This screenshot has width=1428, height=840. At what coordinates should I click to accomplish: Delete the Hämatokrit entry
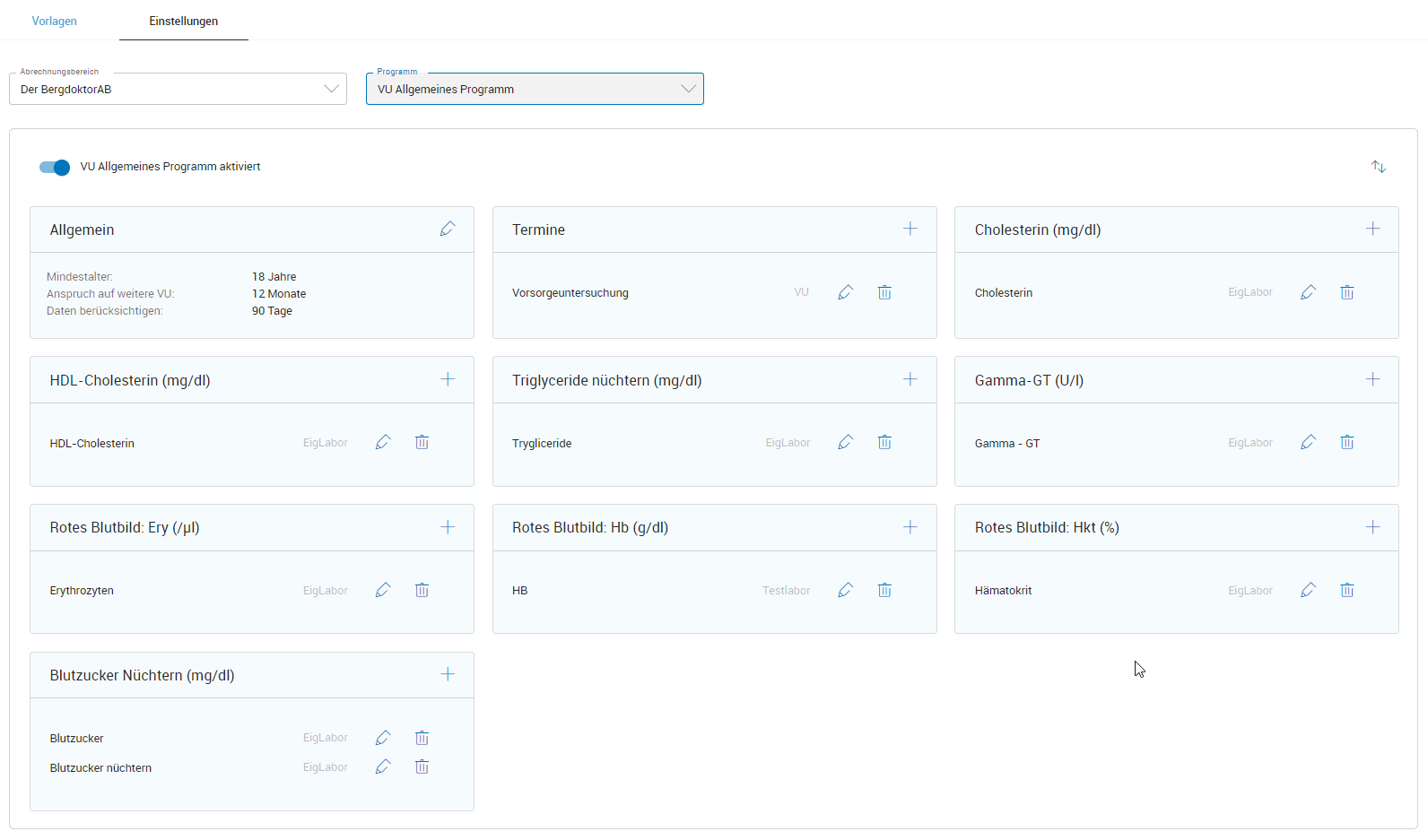click(1346, 590)
